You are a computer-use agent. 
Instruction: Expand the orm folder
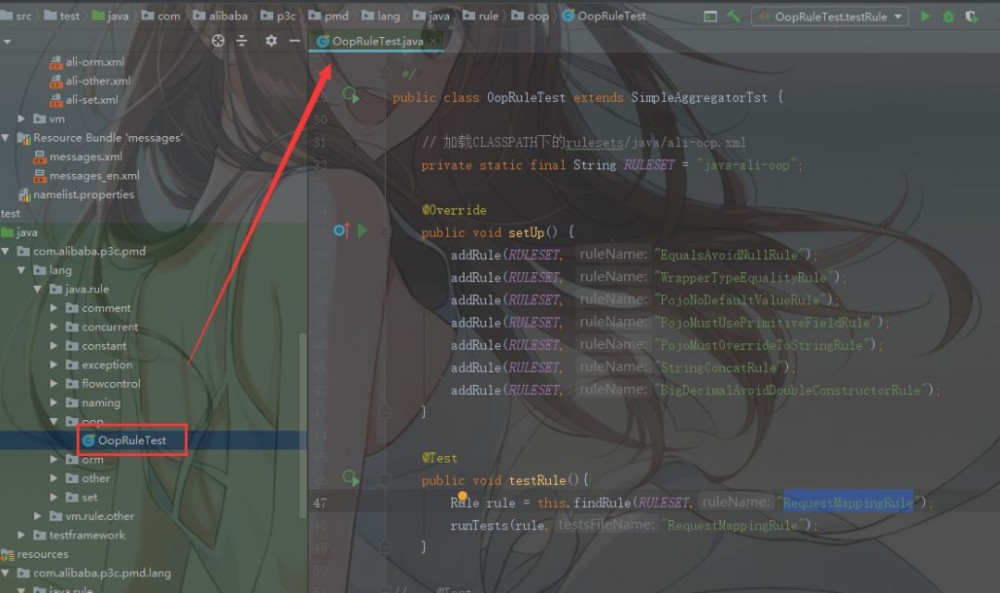tap(54, 459)
